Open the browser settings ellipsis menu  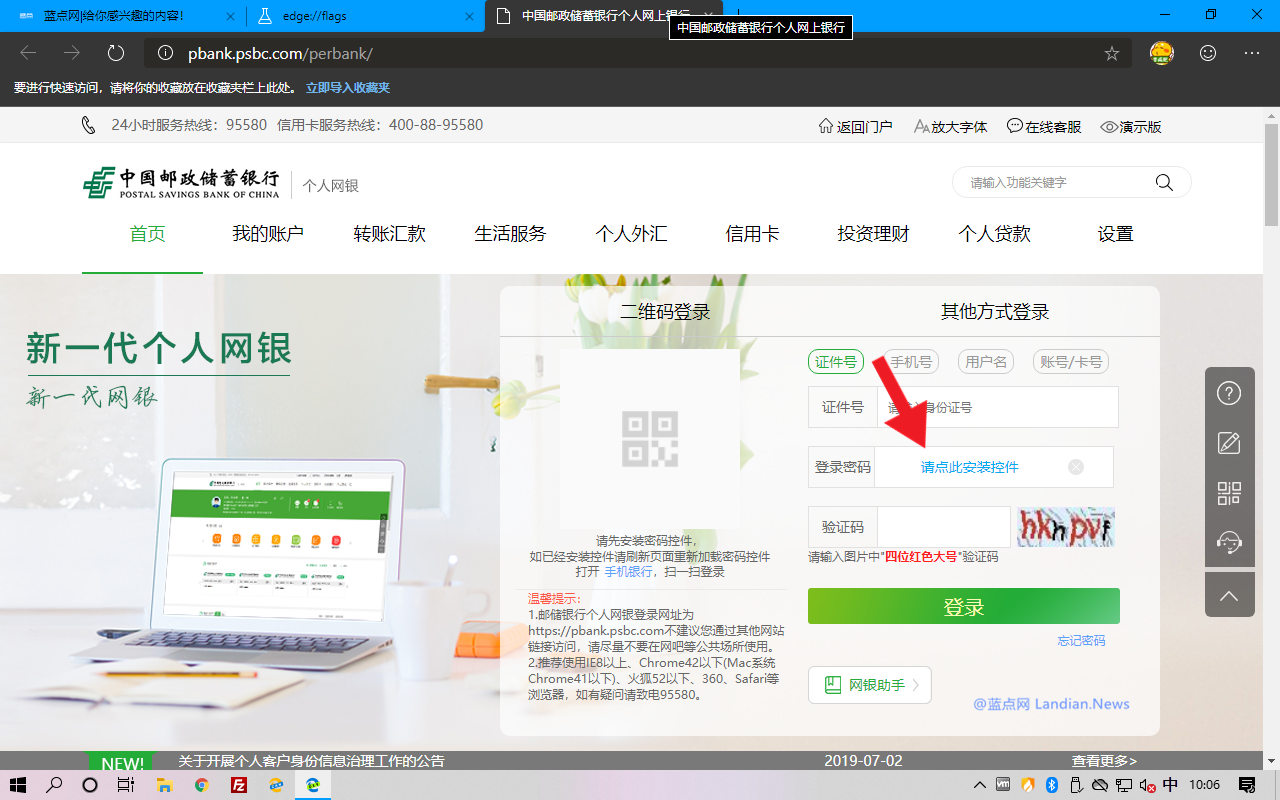pyautogui.click(x=1252, y=53)
